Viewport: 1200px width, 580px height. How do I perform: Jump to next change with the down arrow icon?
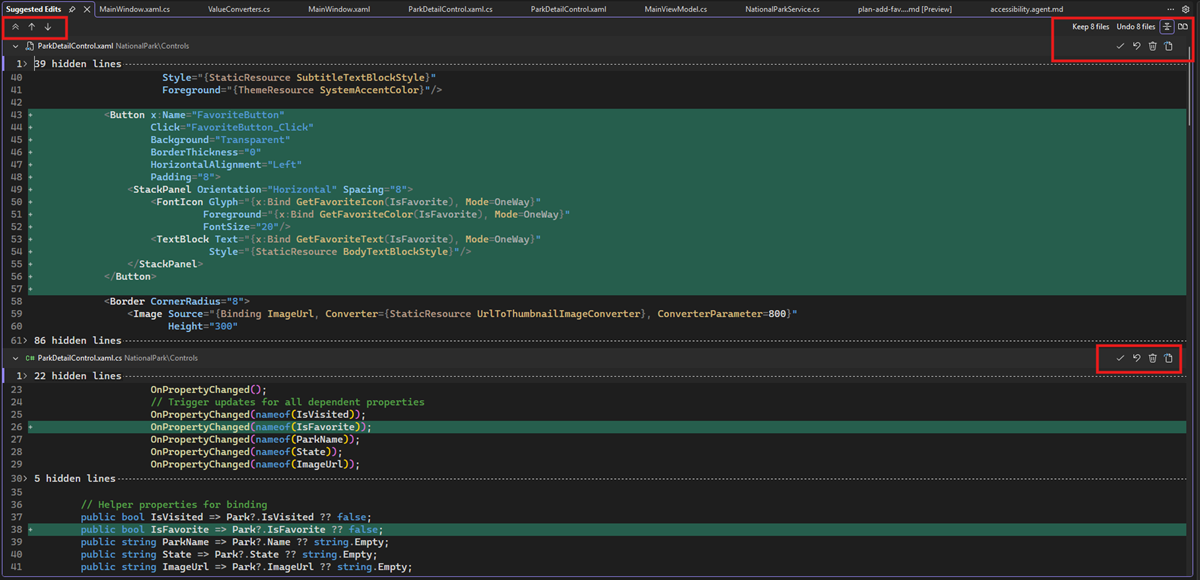click(47, 28)
